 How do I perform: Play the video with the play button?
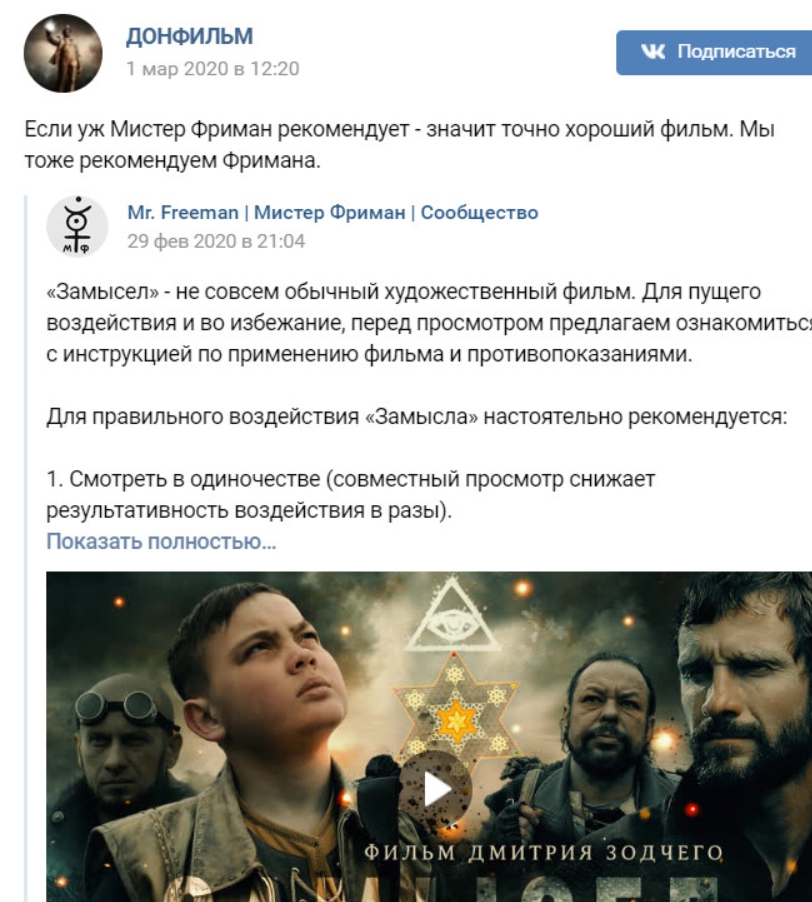[x=435, y=789]
